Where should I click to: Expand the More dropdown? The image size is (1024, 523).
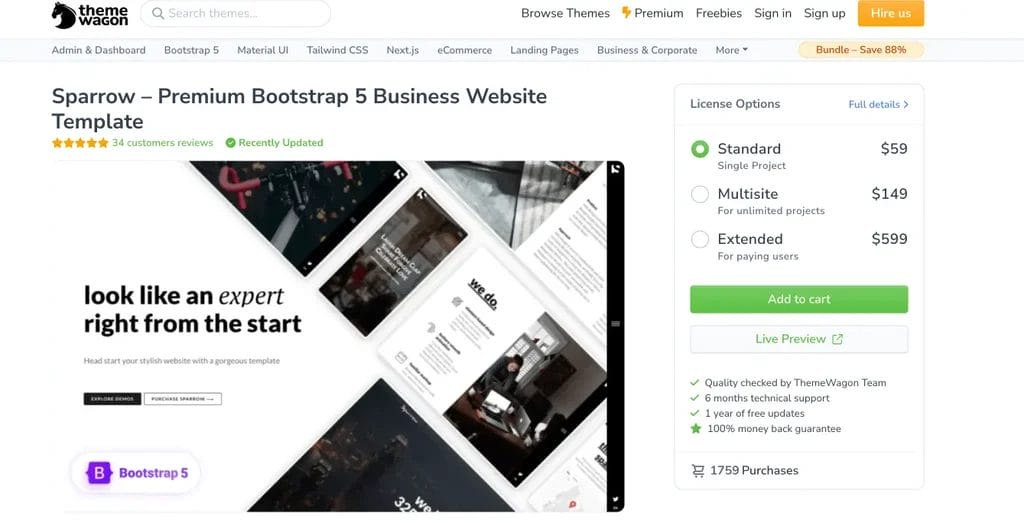point(731,50)
